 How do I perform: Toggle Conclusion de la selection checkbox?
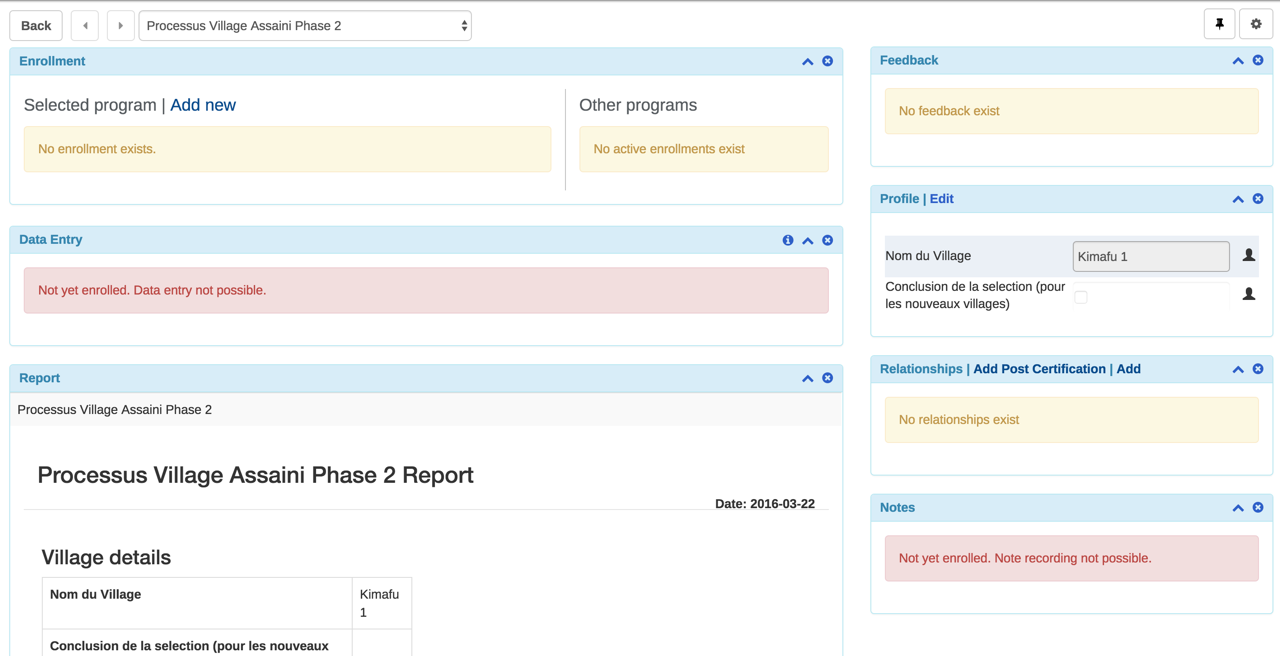(x=1081, y=296)
